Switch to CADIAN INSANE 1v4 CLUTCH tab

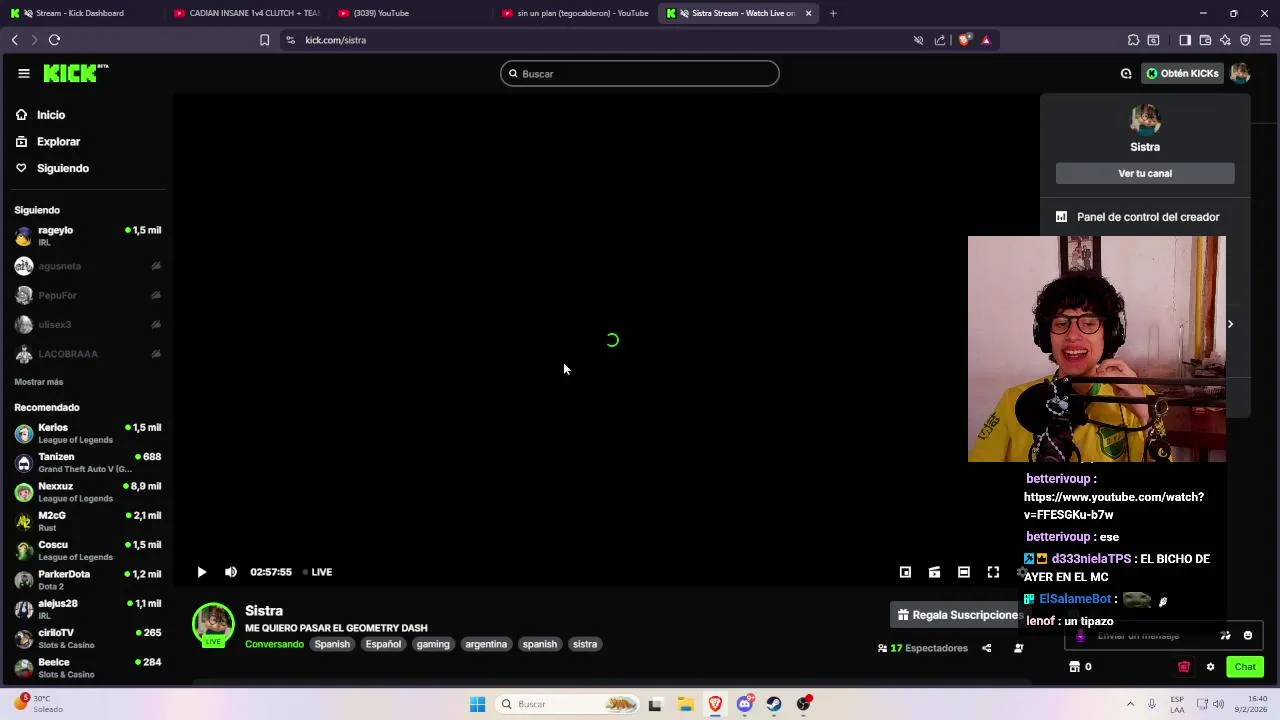coord(246,13)
